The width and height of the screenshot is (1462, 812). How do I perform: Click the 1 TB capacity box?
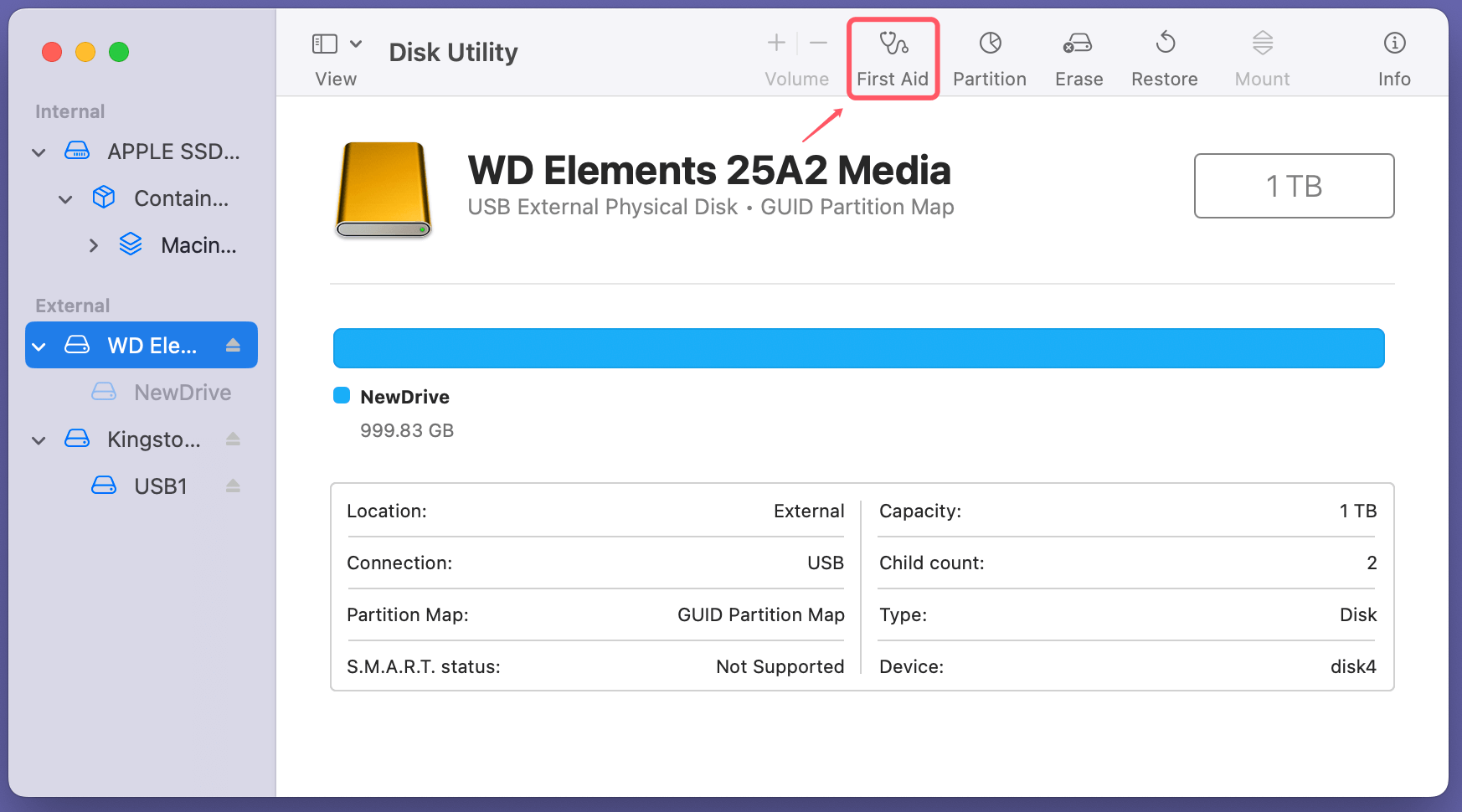(1294, 186)
